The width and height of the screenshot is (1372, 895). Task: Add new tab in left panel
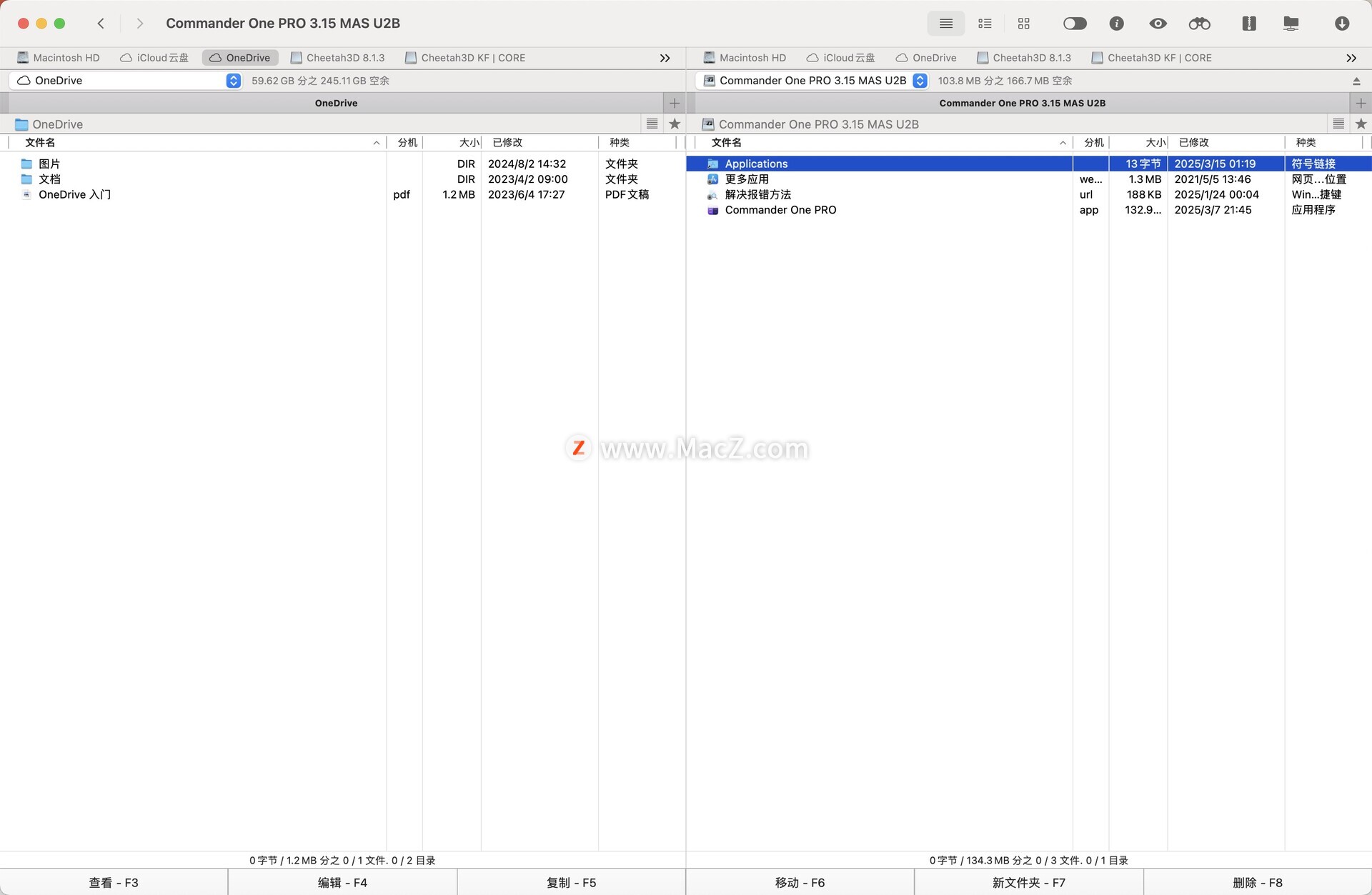[674, 103]
